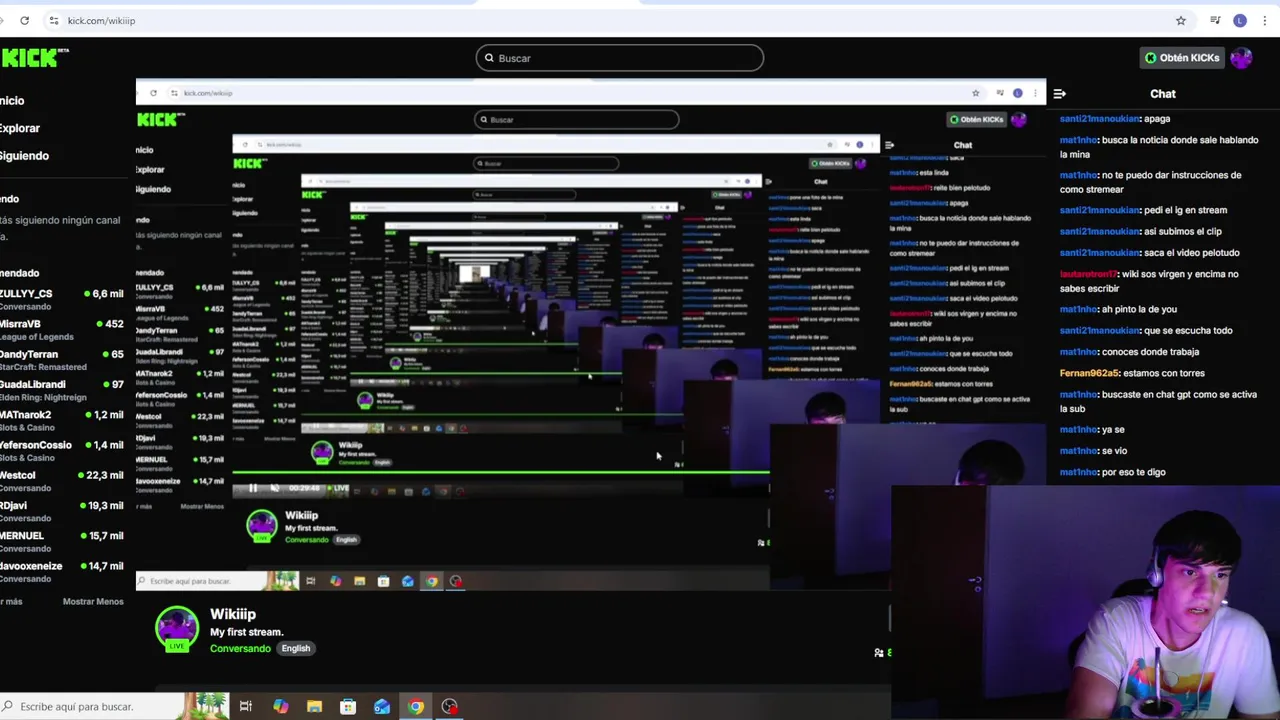1280x720 pixels.
Task: Open Task View in taskbar
Action: coord(246,707)
